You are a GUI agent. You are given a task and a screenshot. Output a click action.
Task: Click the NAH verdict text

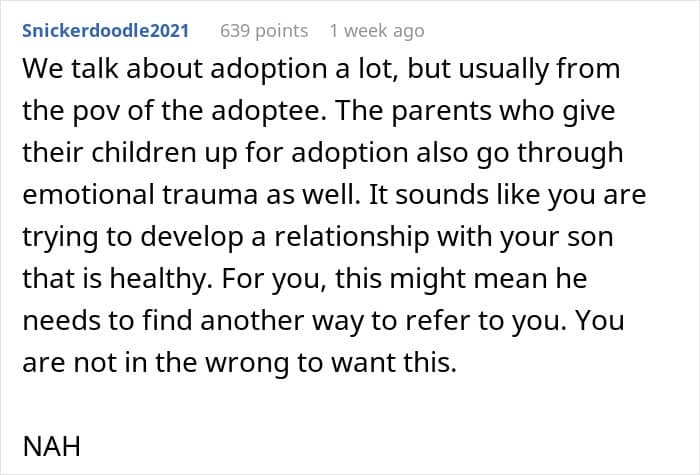coord(51,446)
